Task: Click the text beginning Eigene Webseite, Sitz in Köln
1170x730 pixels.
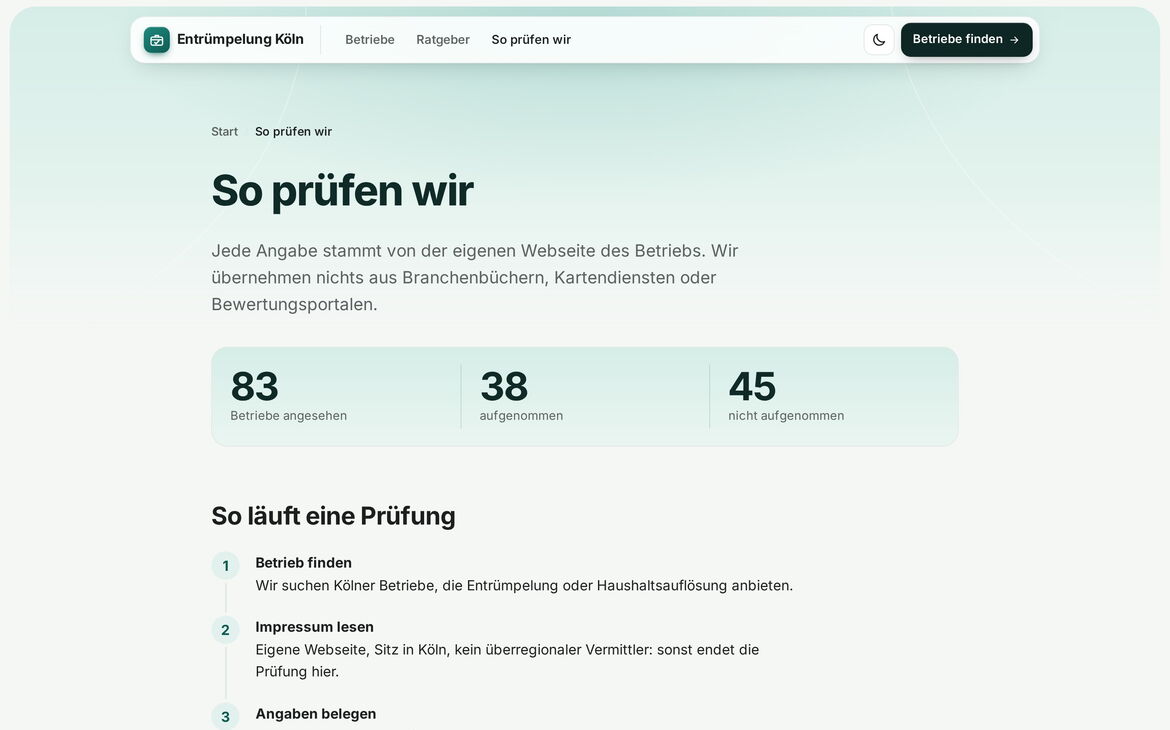Action: 507,661
